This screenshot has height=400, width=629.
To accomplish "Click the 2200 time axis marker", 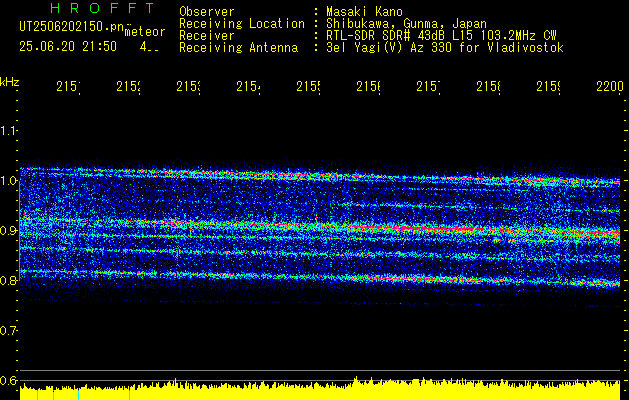I will (x=610, y=87).
